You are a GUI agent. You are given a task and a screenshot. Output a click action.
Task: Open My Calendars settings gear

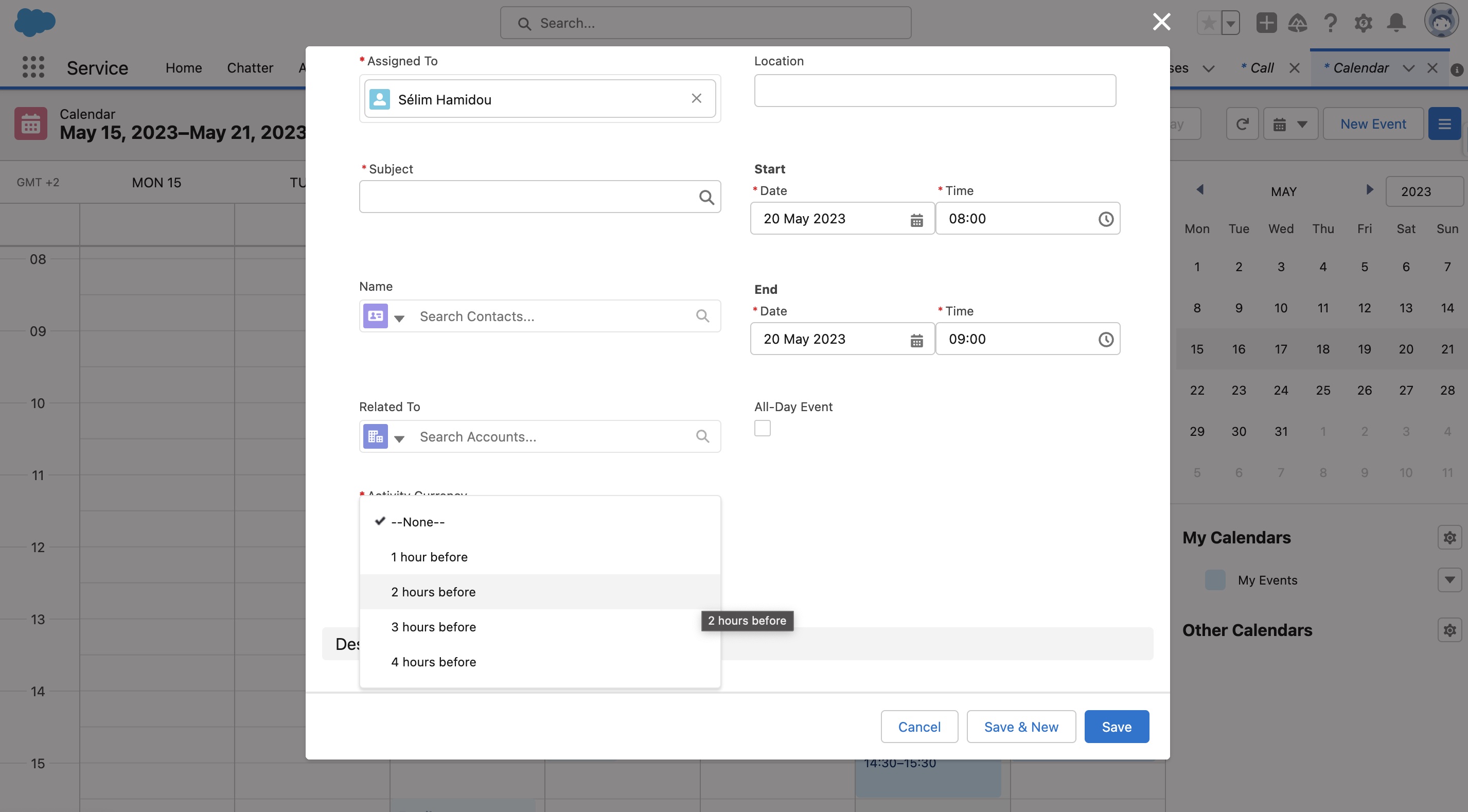pos(1449,537)
